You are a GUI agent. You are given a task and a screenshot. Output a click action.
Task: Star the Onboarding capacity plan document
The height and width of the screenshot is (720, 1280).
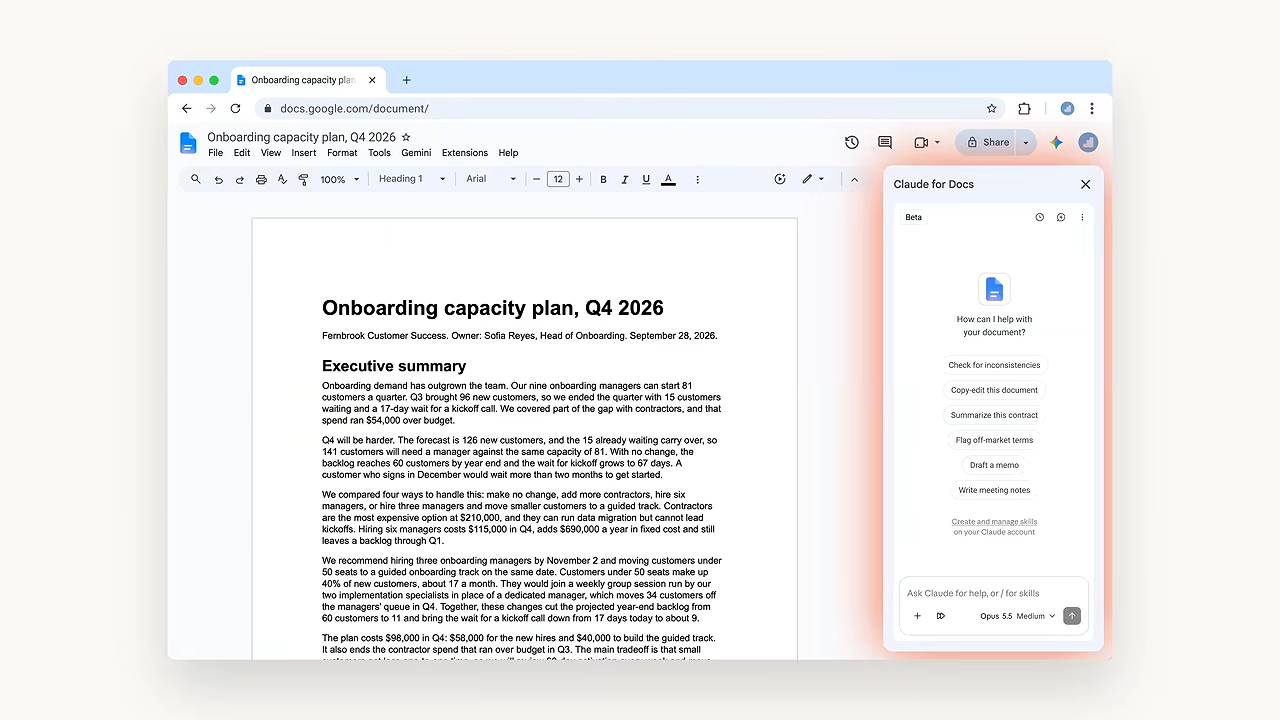click(406, 137)
